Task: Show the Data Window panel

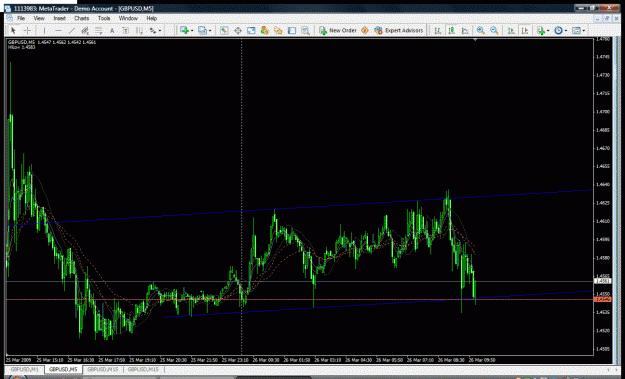Action: [238, 30]
